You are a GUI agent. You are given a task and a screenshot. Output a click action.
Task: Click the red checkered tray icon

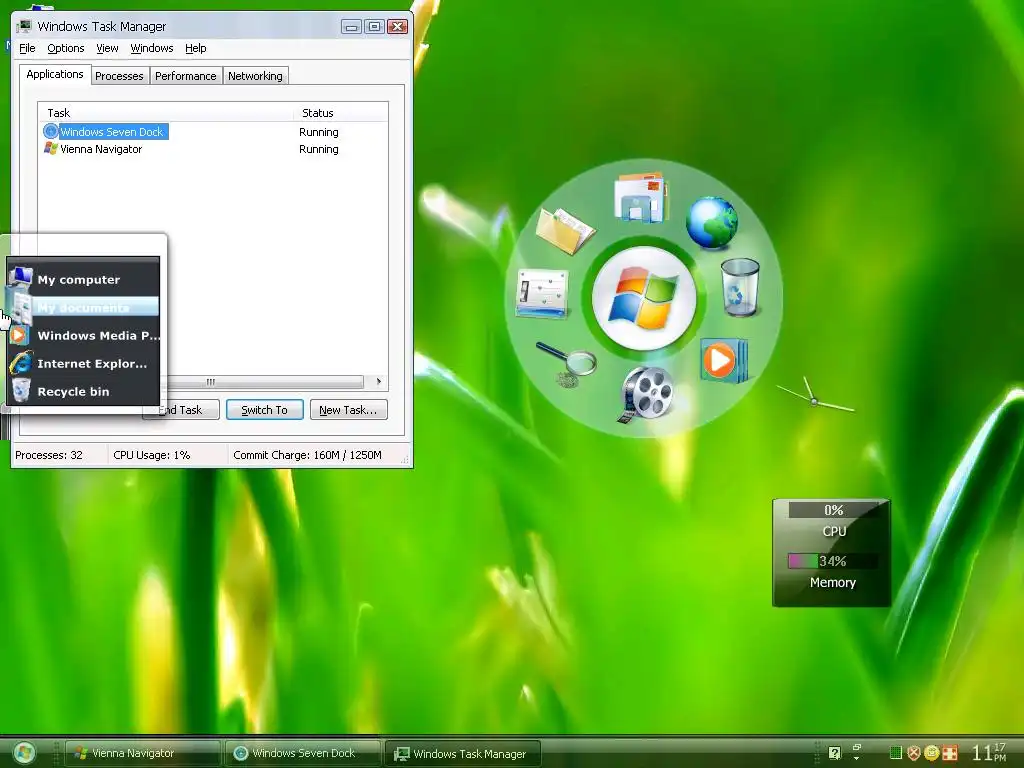pyautogui.click(x=950, y=753)
